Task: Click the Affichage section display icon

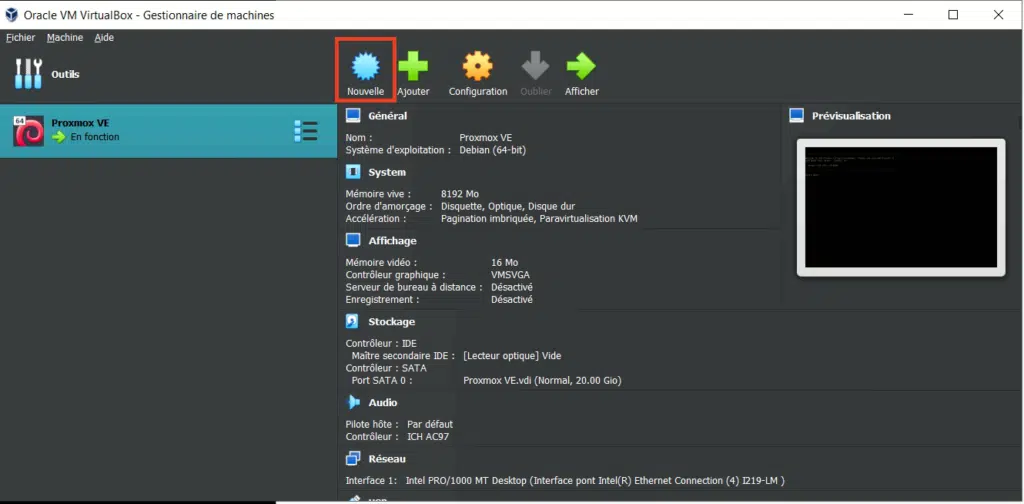Action: pyautogui.click(x=353, y=240)
